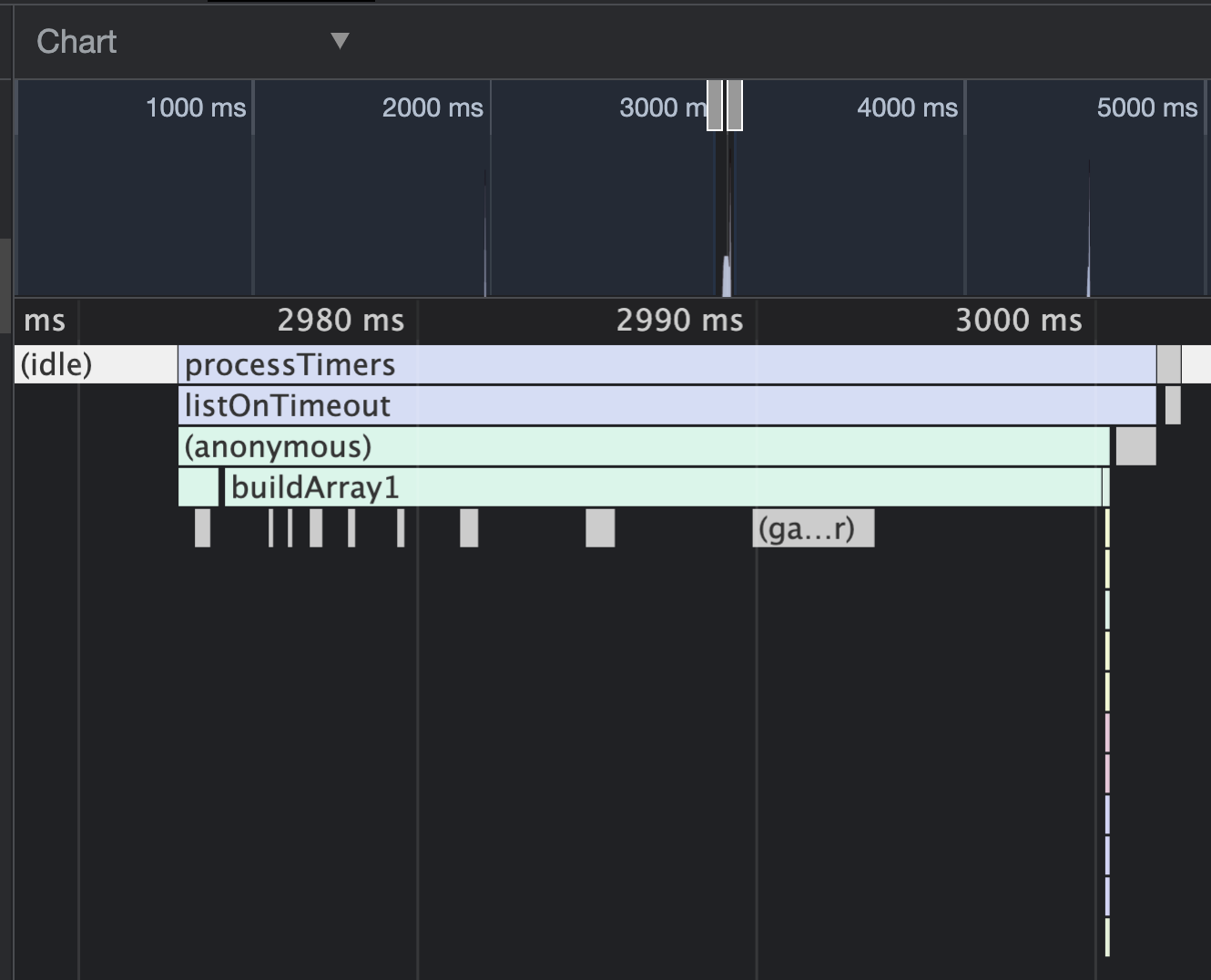Select the buildArray1 flame bar

point(663,487)
